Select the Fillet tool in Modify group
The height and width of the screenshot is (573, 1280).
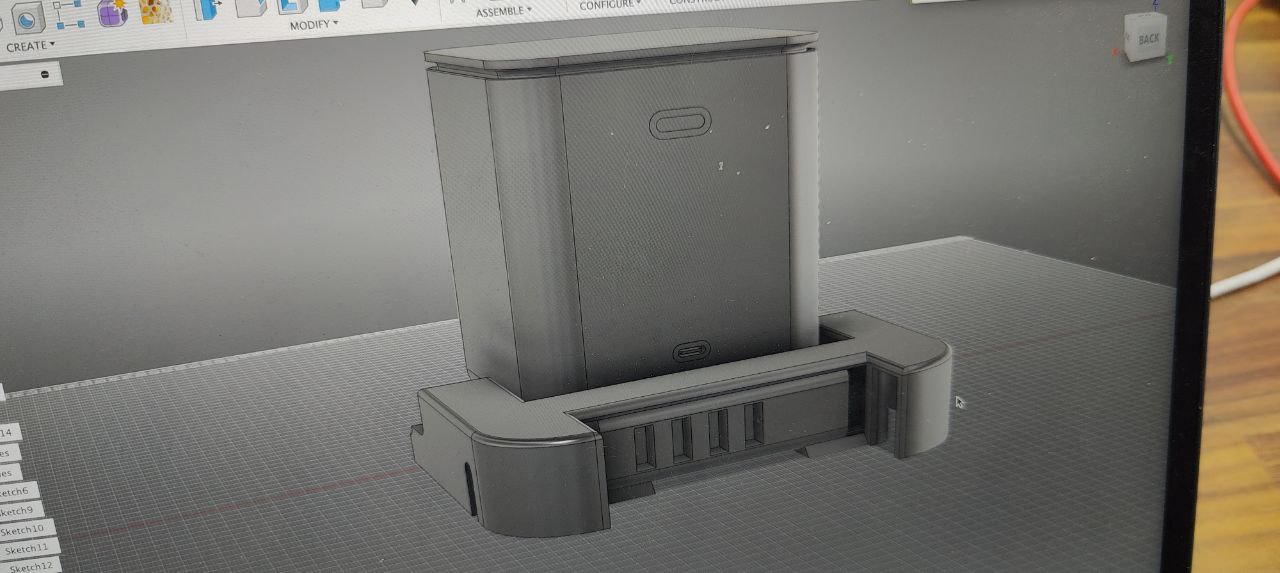click(x=250, y=7)
